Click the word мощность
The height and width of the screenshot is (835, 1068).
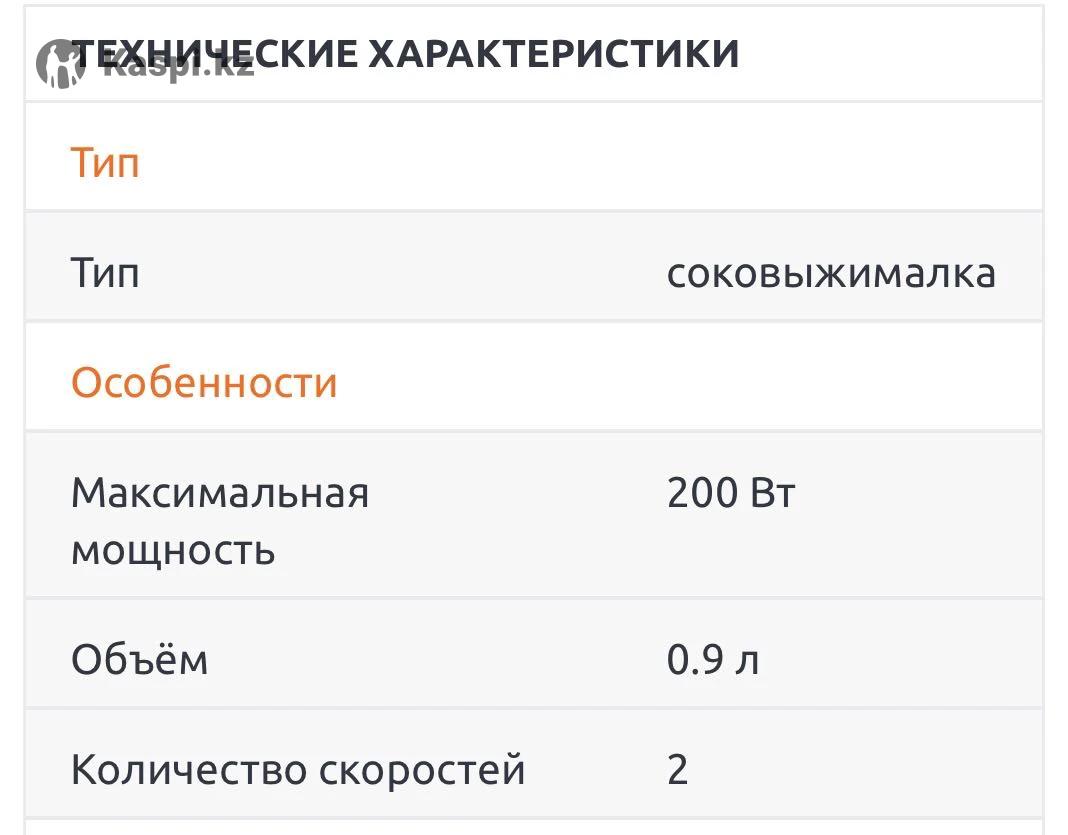(172, 550)
